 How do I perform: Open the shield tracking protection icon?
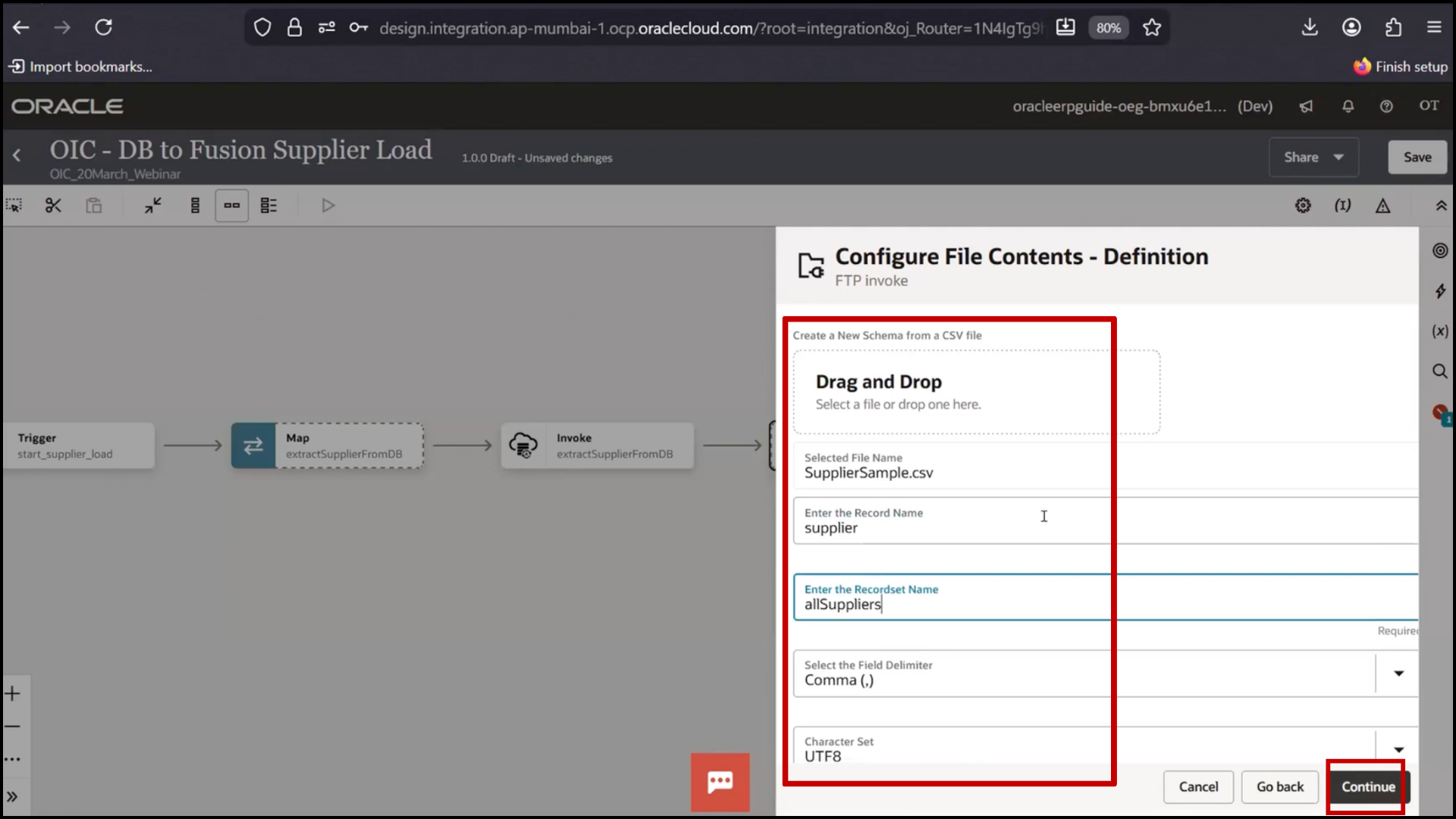[x=262, y=28]
